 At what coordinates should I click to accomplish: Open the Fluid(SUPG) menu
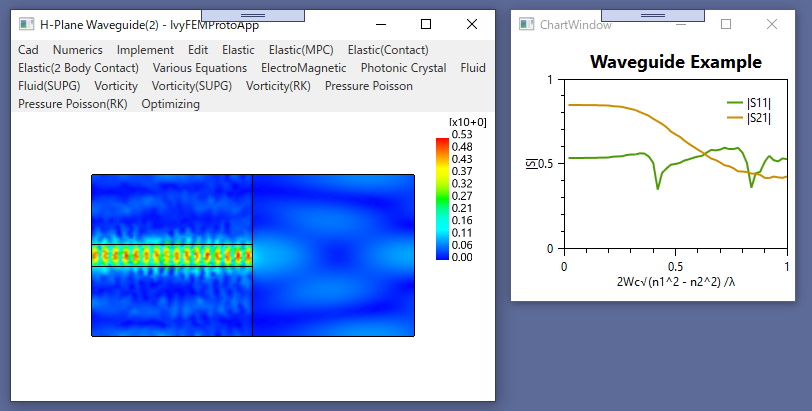49,86
